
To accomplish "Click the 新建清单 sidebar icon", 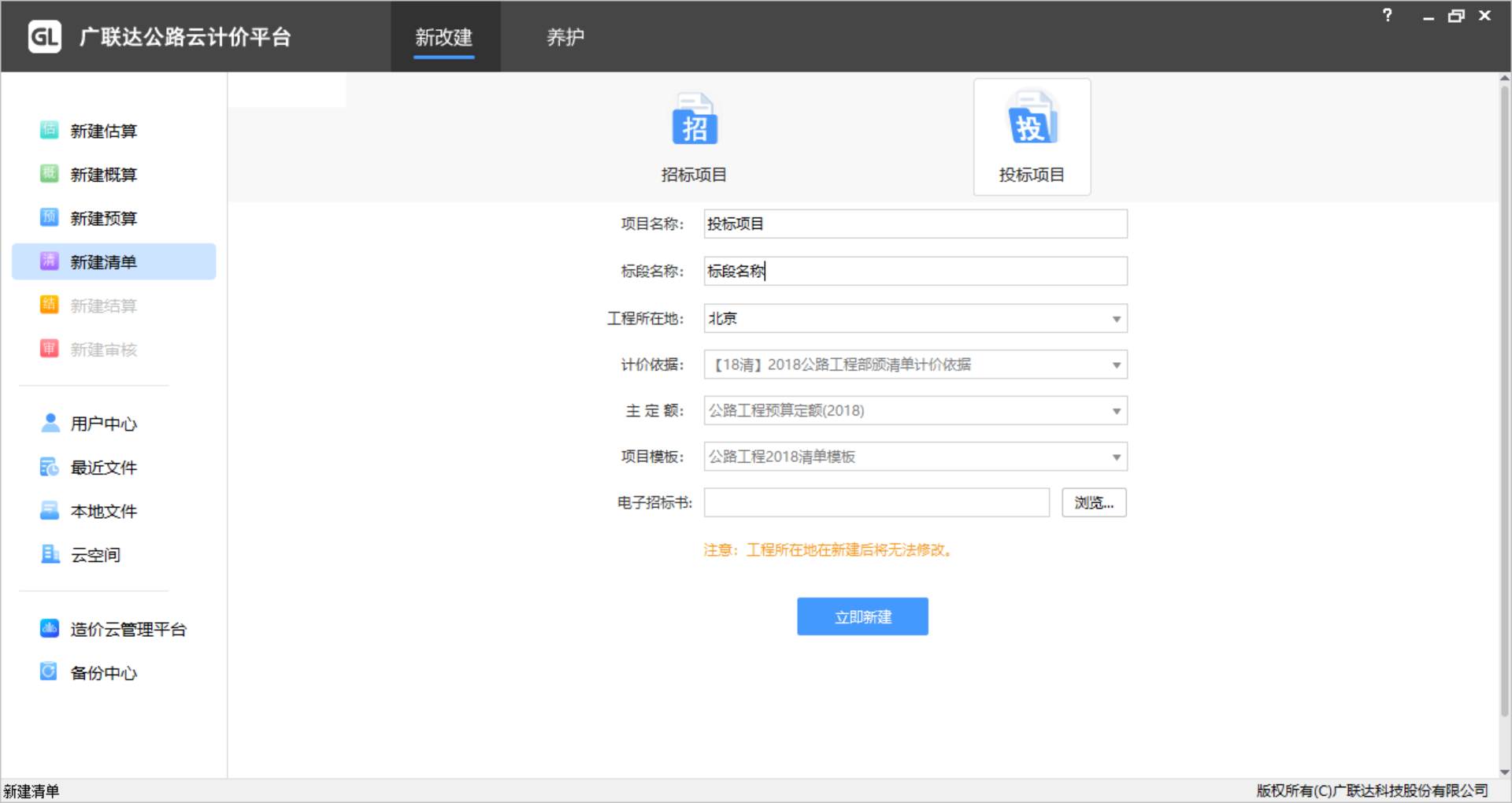I will [x=49, y=261].
